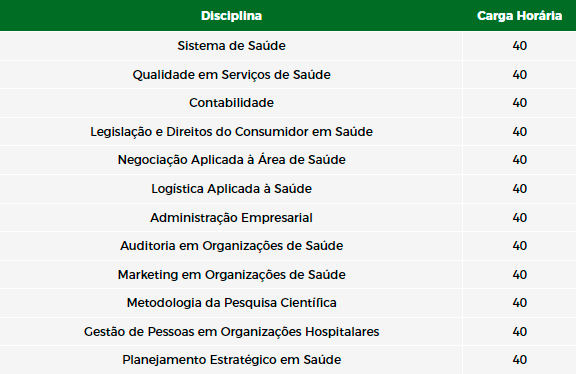Click hours value for Logística Aplicada à Saúde
The width and height of the screenshot is (576, 374).
[519, 188]
